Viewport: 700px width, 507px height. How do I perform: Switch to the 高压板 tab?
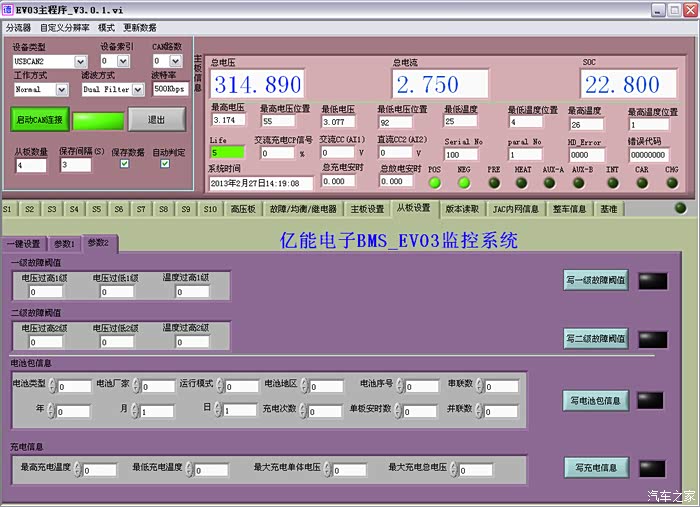[x=244, y=209]
